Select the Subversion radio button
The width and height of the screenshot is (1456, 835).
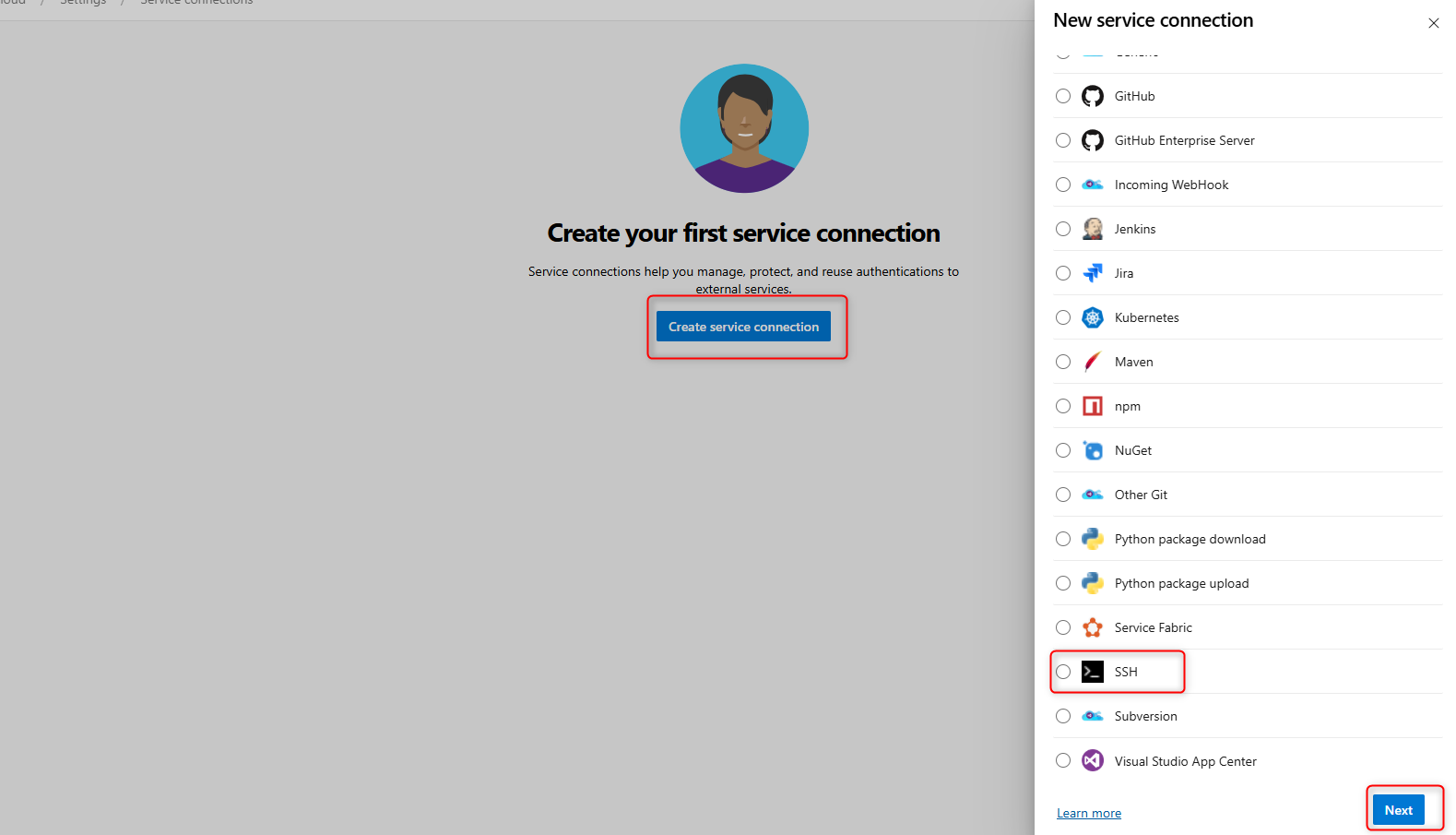[x=1062, y=716]
